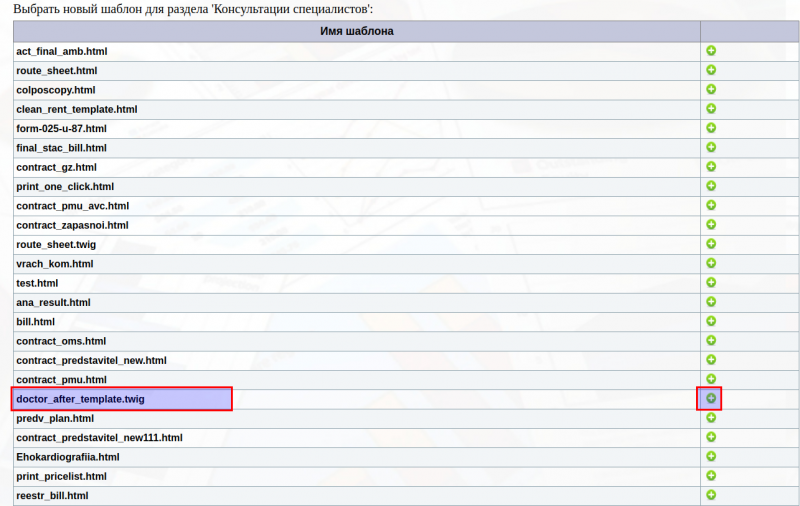Select the contract_oms.html template name
The width and height of the screenshot is (800, 506).
pyautogui.click(x=61, y=341)
